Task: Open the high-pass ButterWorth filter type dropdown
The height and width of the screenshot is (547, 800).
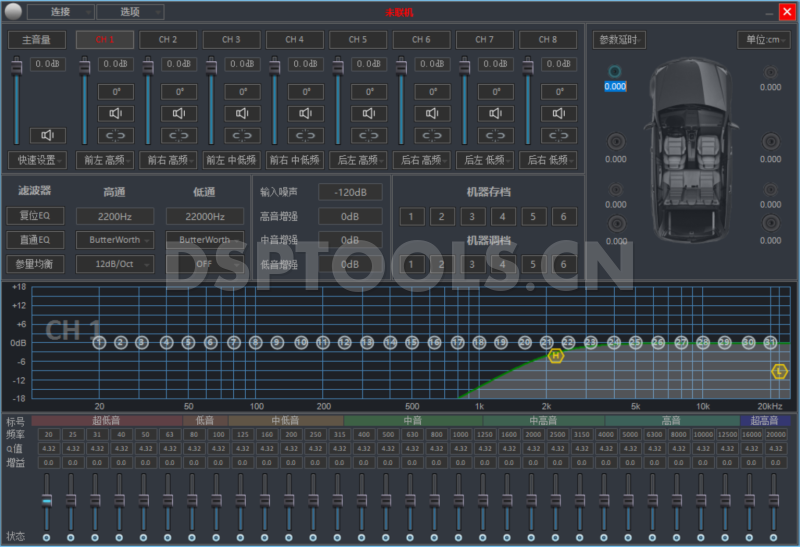Action: [121, 240]
